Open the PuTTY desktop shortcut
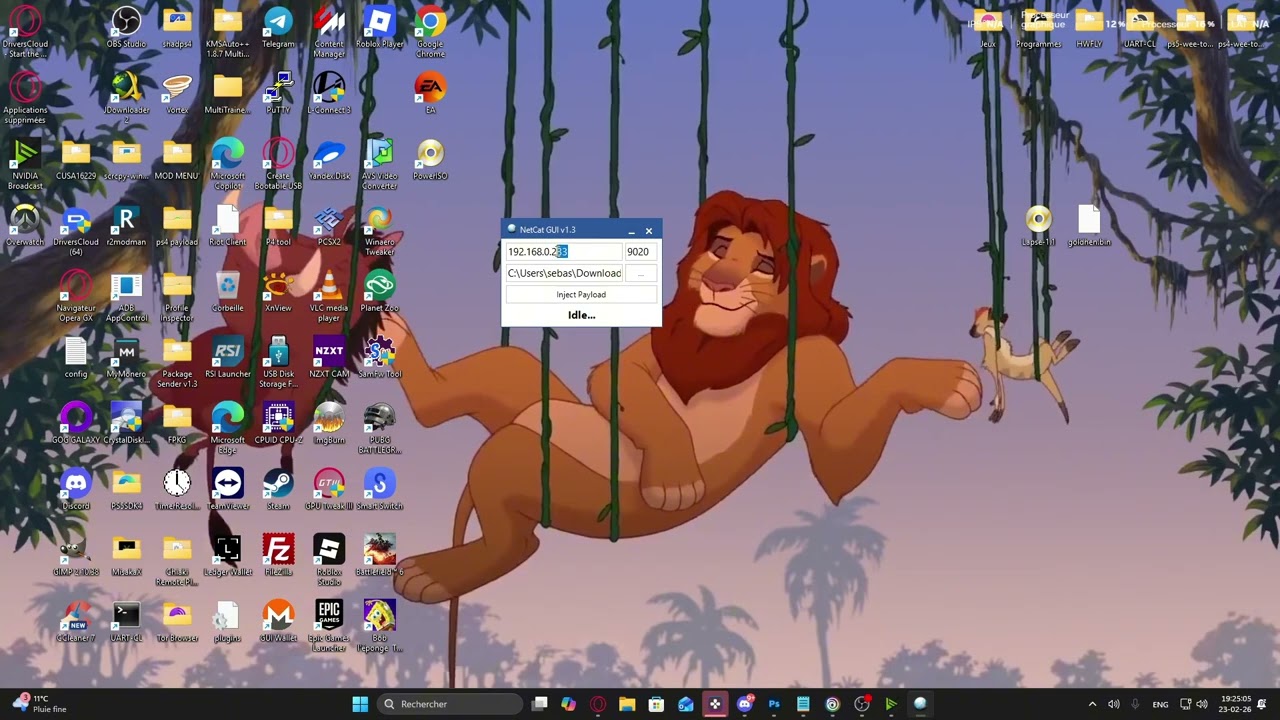 278,94
